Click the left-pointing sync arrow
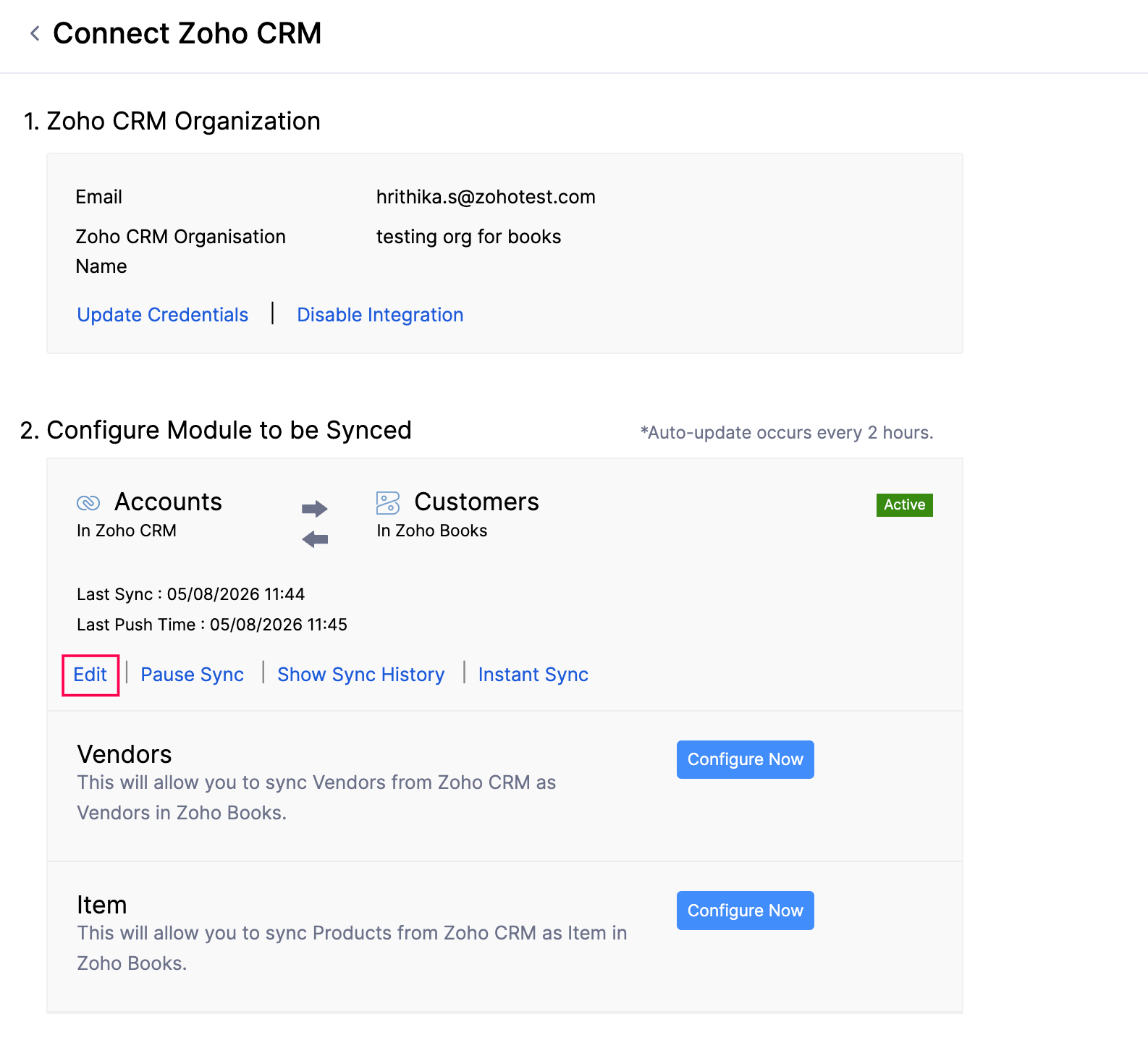Screen dimensions: 1148x1064 coord(315,539)
